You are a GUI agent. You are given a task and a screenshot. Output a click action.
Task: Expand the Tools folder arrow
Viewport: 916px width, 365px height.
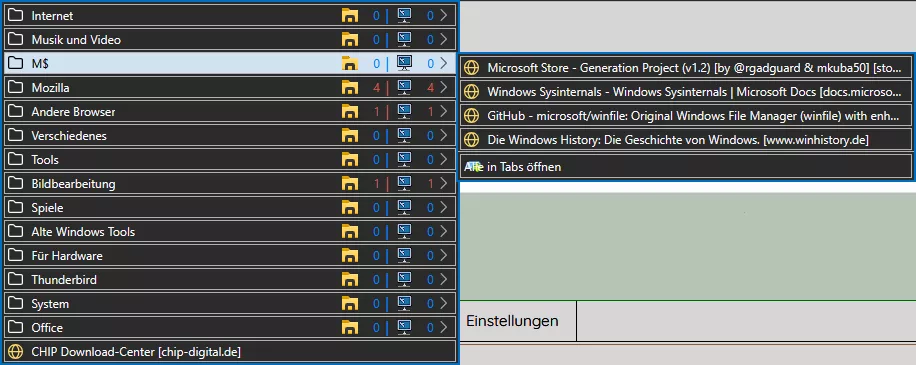(x=444, y=159)
